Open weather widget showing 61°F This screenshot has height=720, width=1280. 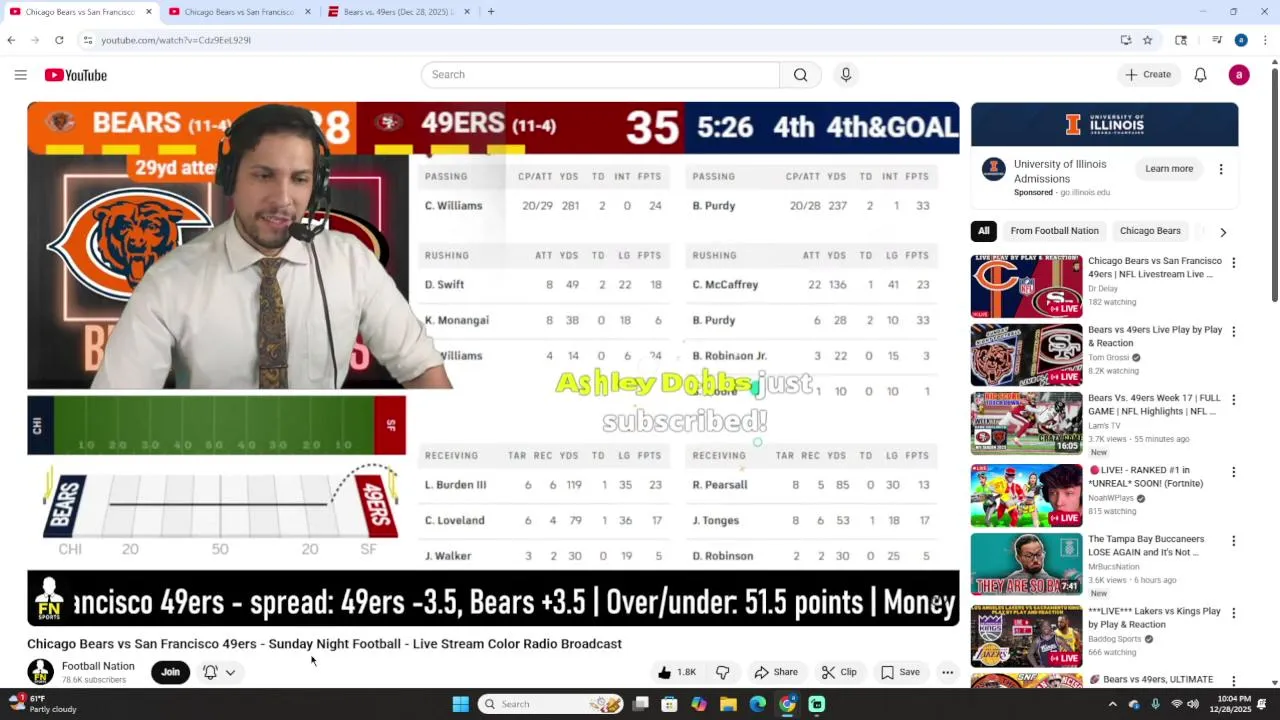click(42, 704)
